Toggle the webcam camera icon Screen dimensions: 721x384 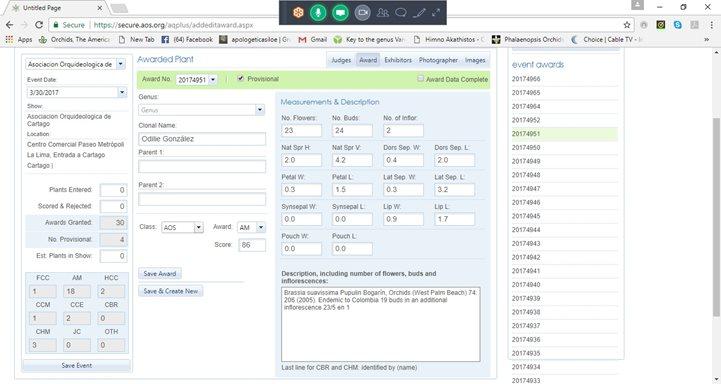click(362, 12)
